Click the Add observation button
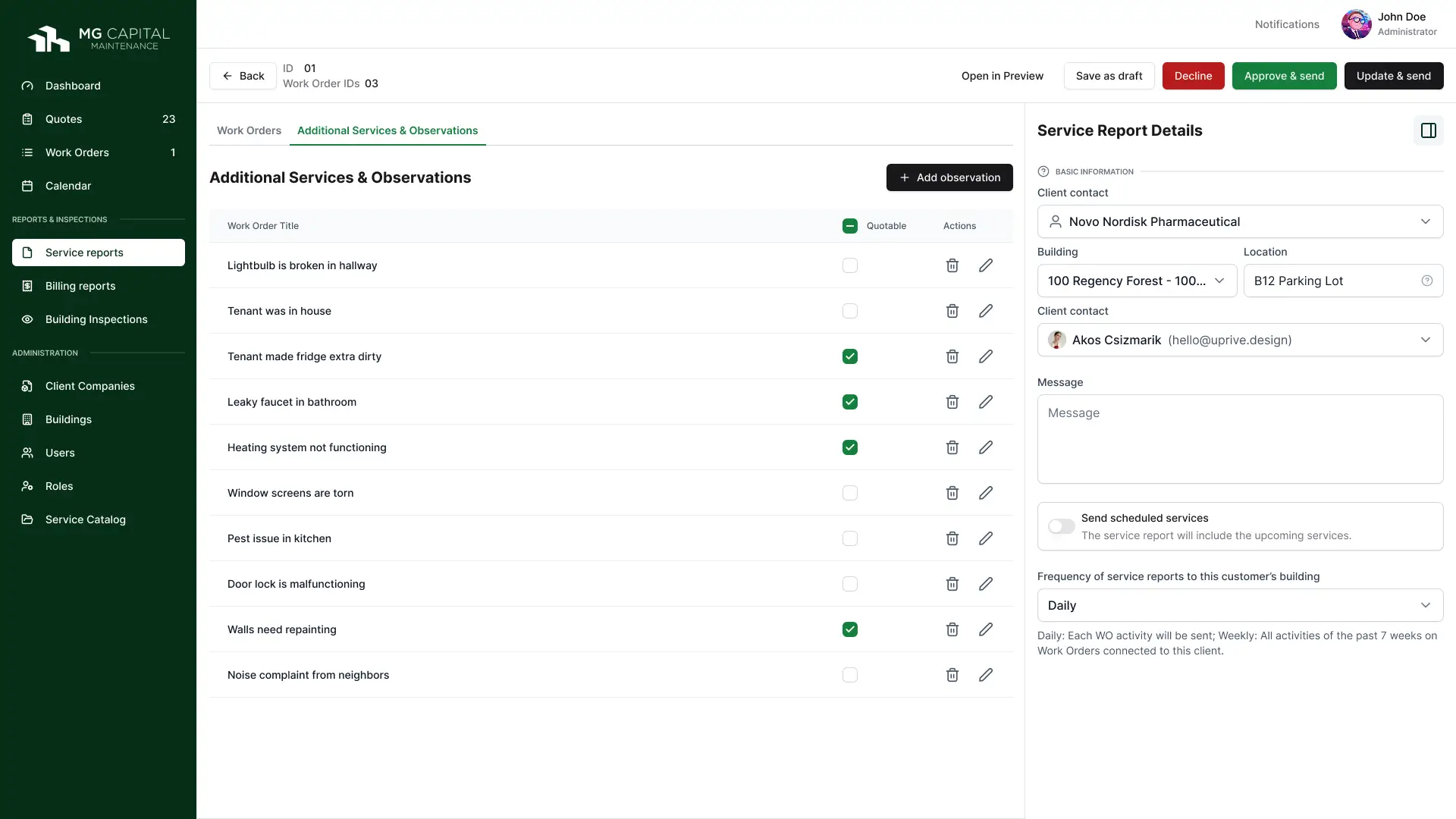1456x819 pixels. (949, 177)
